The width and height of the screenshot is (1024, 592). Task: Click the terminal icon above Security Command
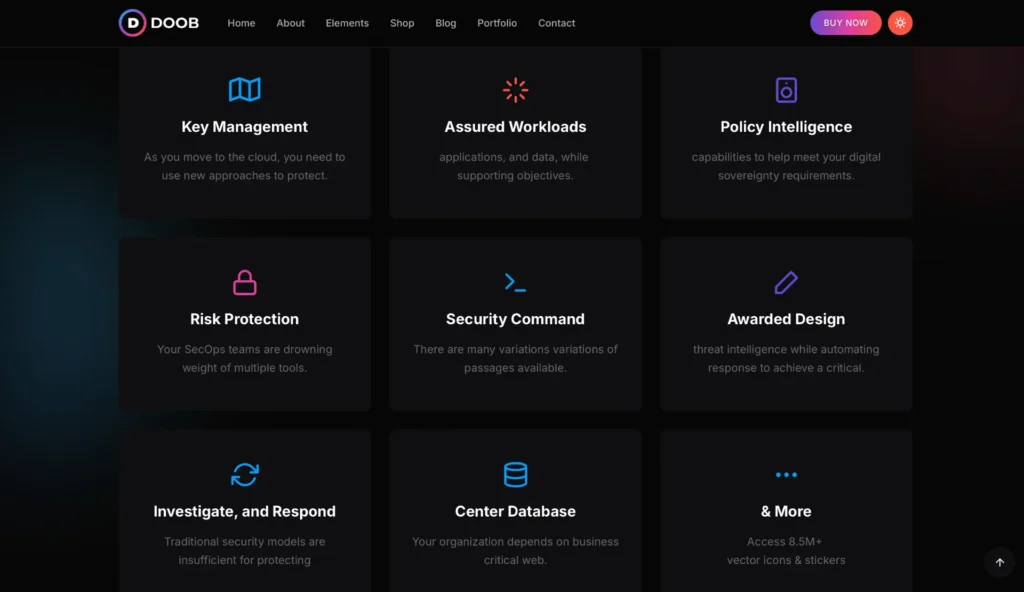click(x=515, y=282)
